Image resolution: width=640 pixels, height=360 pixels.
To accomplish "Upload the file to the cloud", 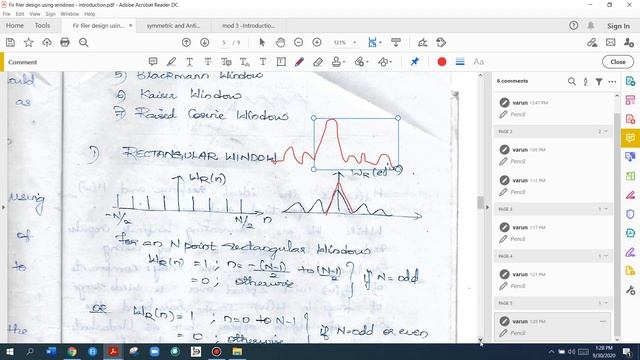I will [x=47, y=42].
